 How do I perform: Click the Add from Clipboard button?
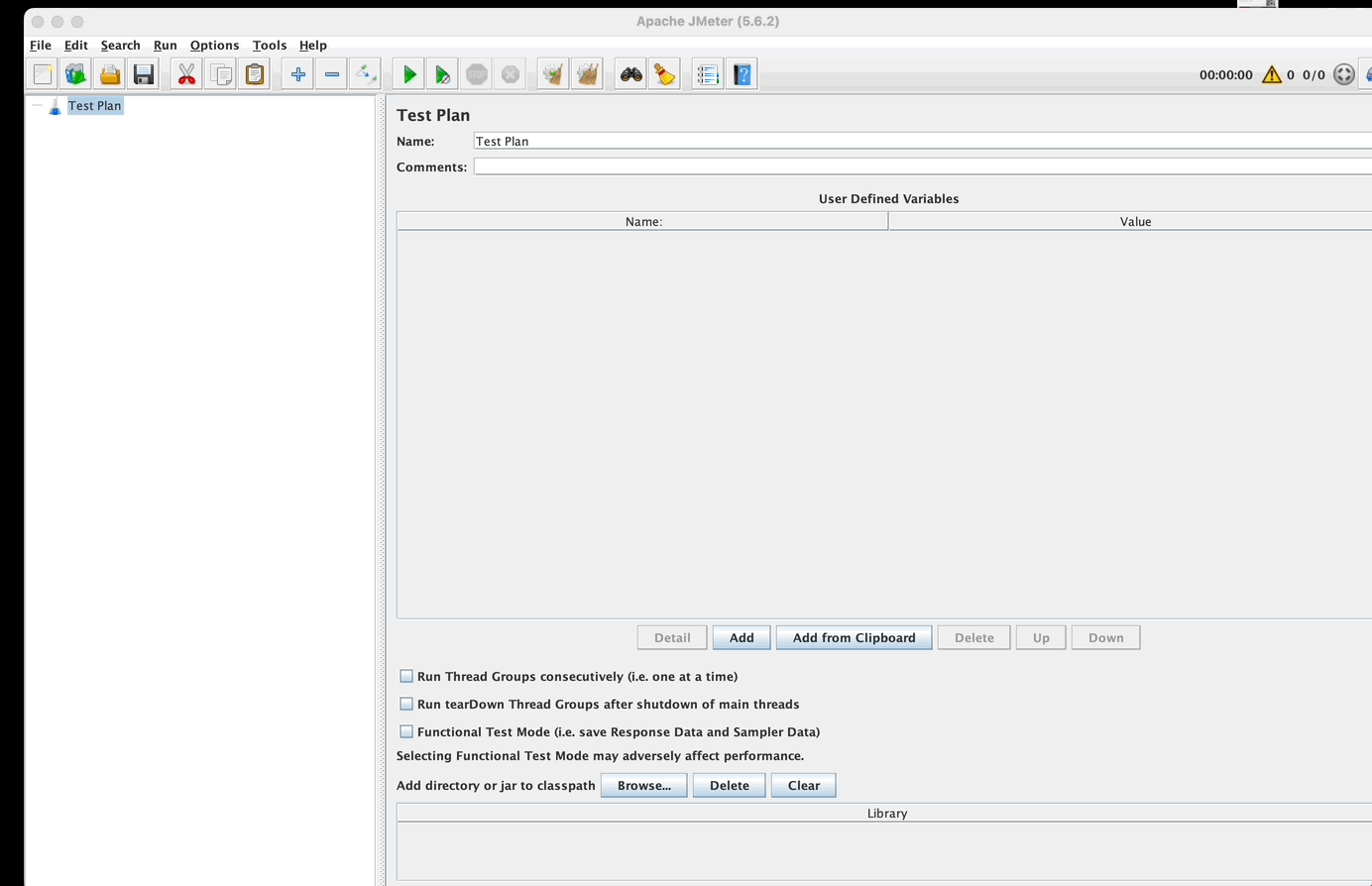(x=854, y=636)
